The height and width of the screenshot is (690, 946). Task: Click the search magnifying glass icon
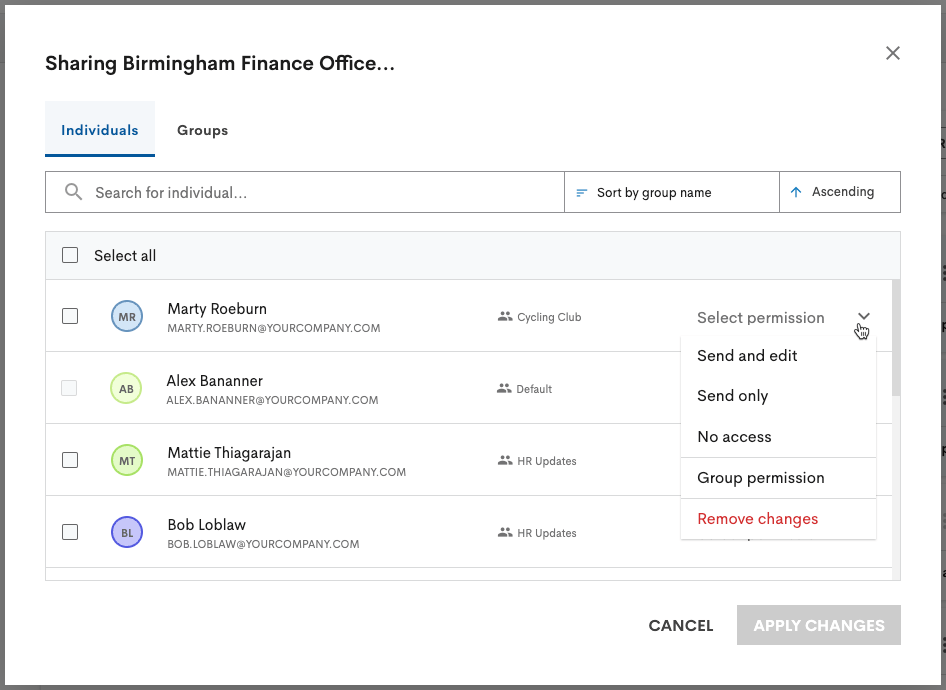[x=72, y=191]
